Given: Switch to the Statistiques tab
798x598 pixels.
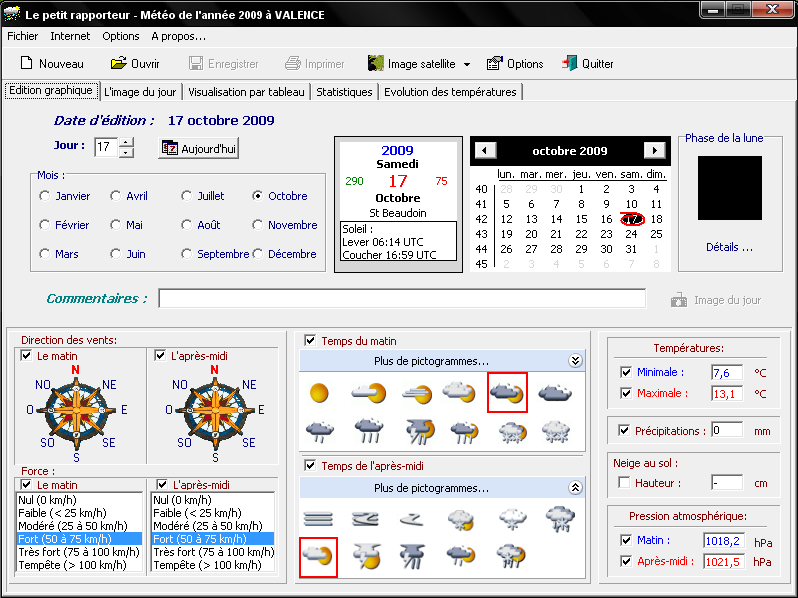Looking at the screenshot, I should point(344,92).
